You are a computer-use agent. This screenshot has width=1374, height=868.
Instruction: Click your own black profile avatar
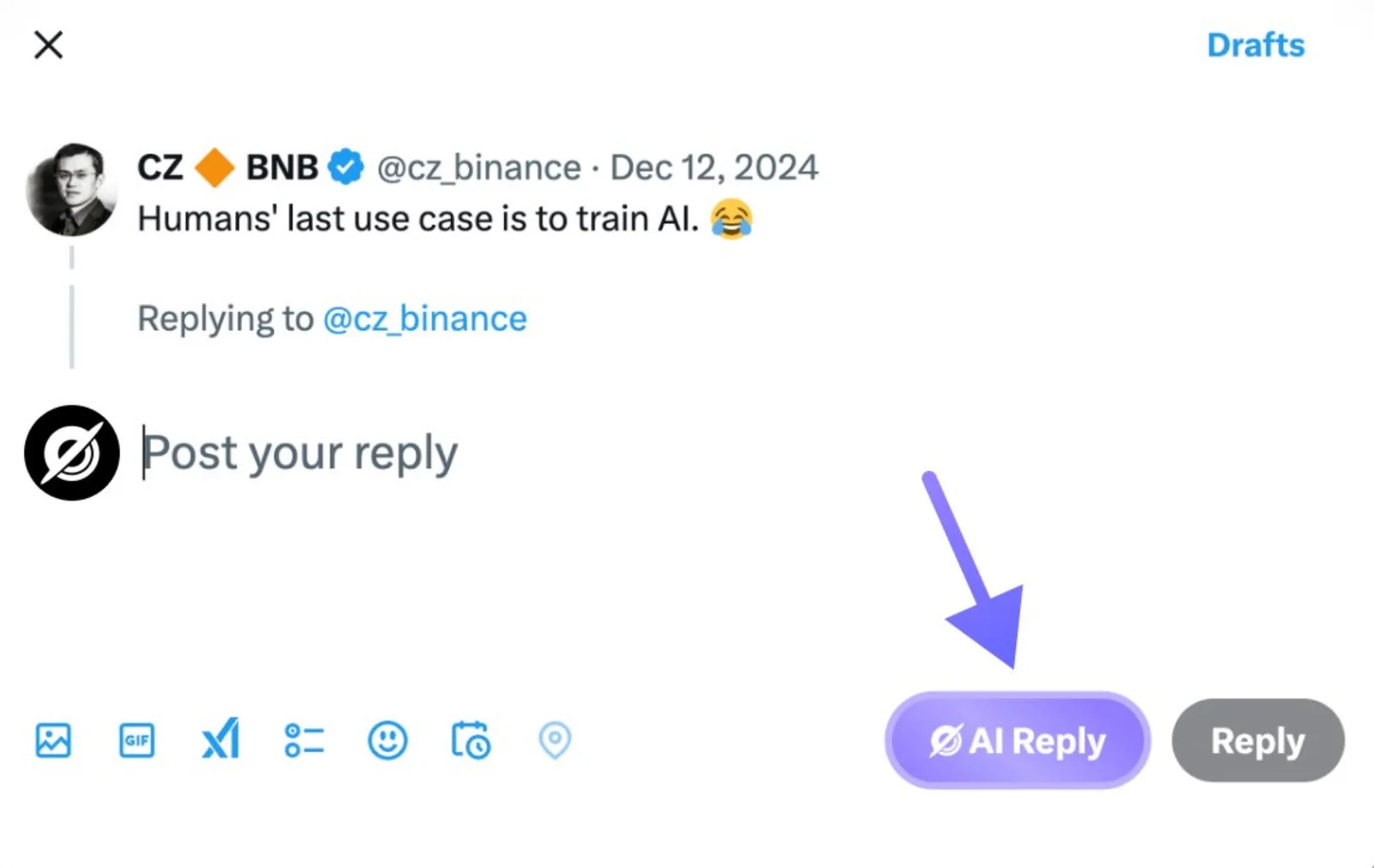pyautogui.click(x=72, y=452)
